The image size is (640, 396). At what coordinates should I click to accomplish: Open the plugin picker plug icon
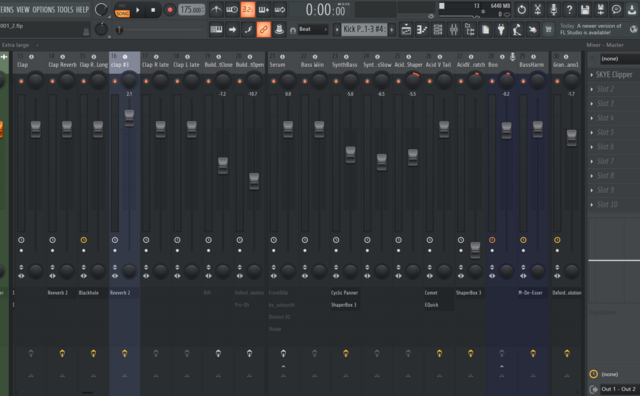pos(501,29)
